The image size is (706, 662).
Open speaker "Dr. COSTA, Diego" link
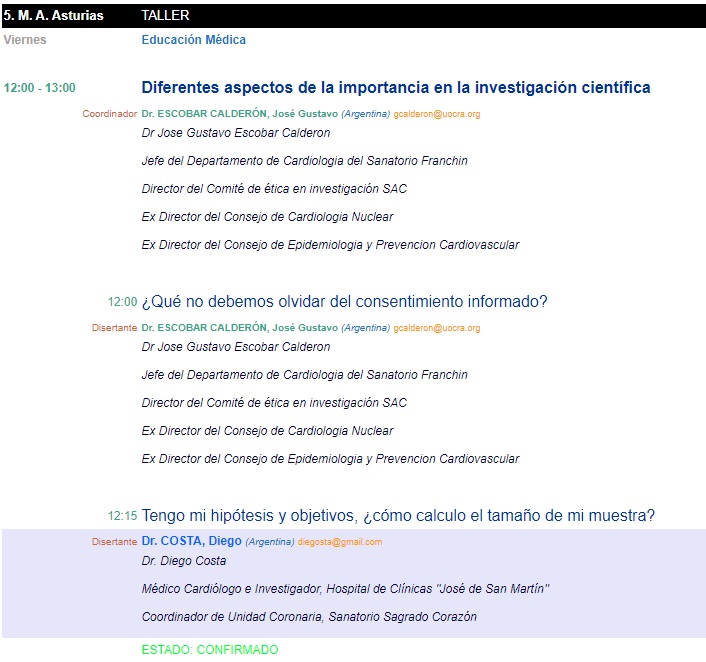191,541
